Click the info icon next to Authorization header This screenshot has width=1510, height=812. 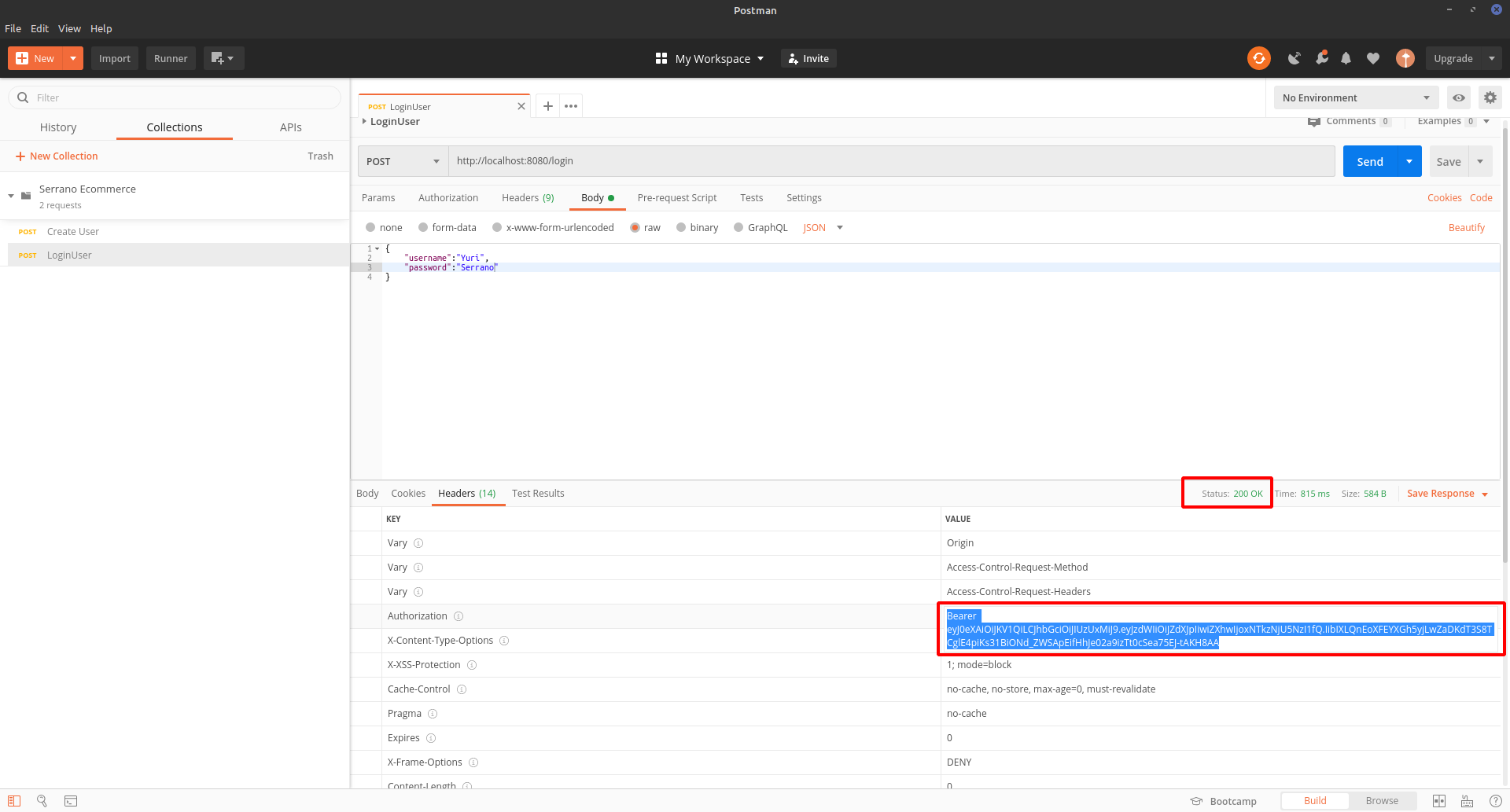click(x=459, y=616)
